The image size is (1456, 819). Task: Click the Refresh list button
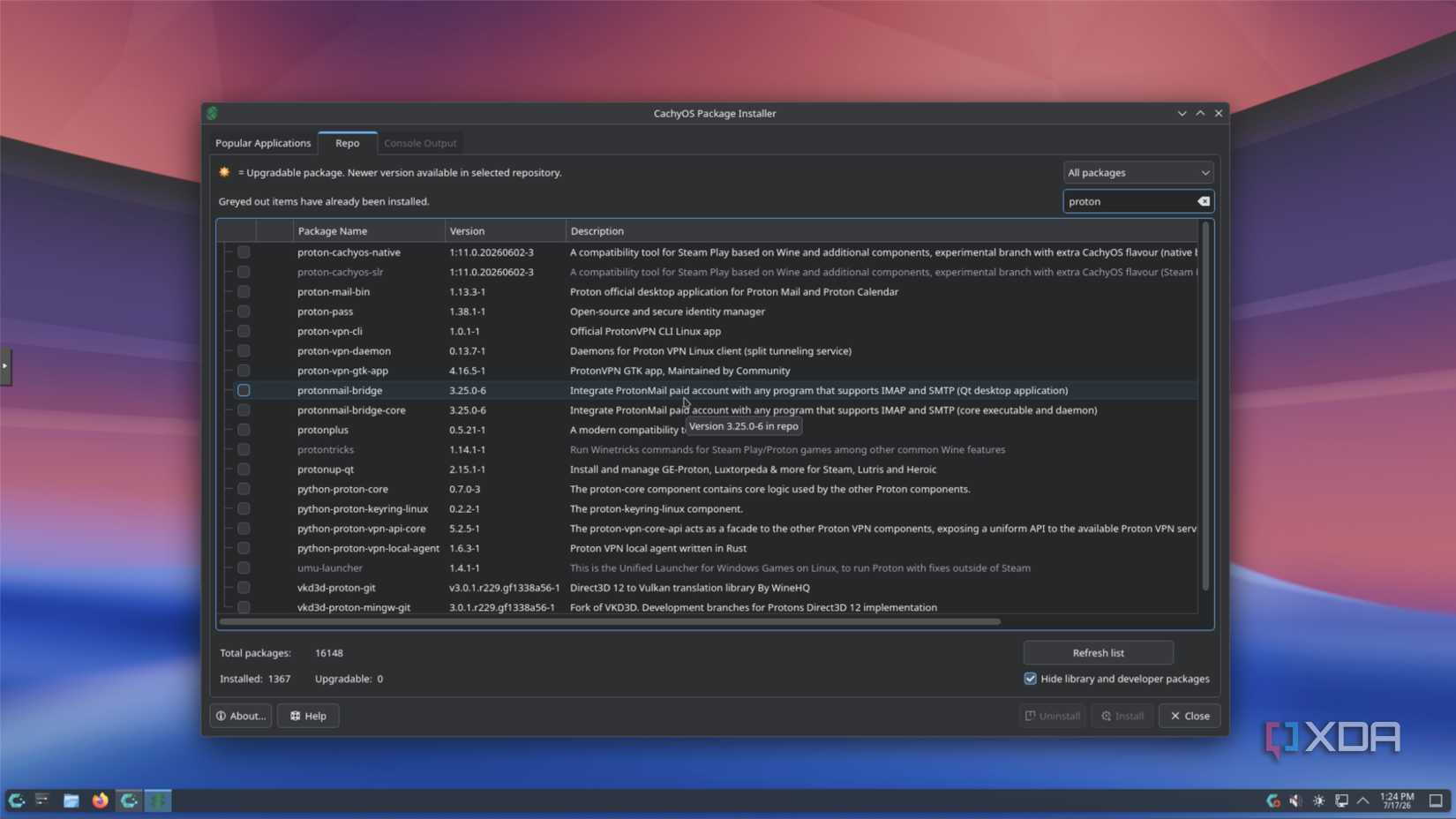pos(1098,653)
